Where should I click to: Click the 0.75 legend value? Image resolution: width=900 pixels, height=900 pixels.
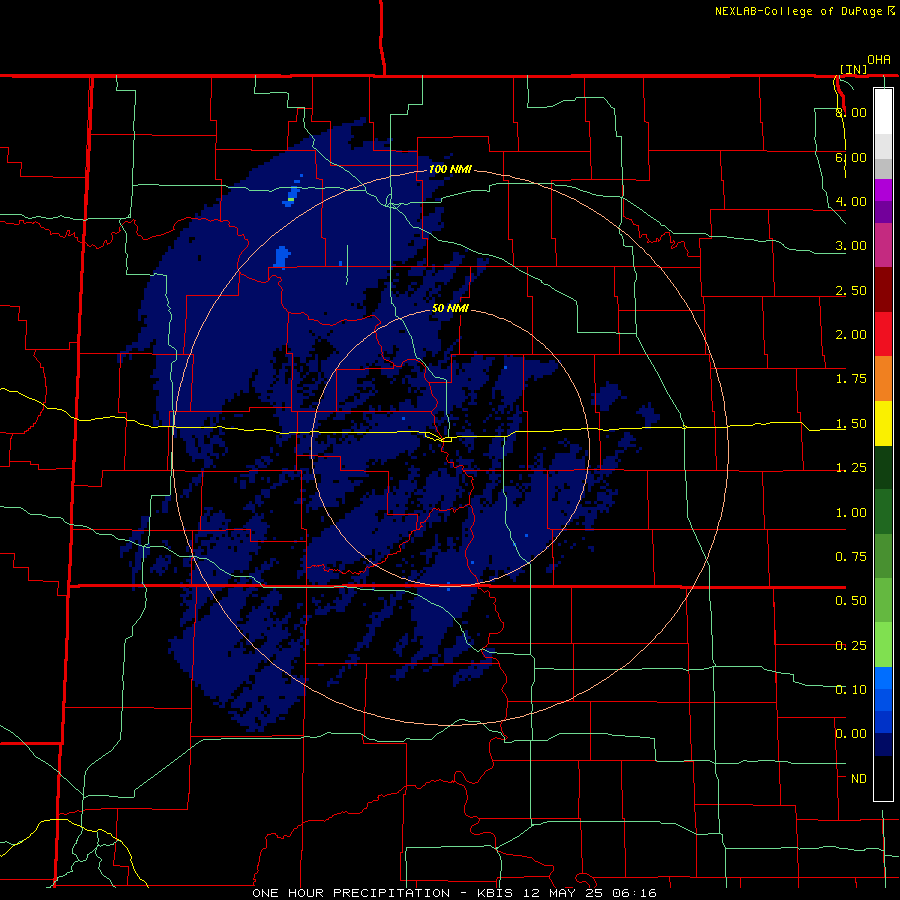(x=851, y=557)
